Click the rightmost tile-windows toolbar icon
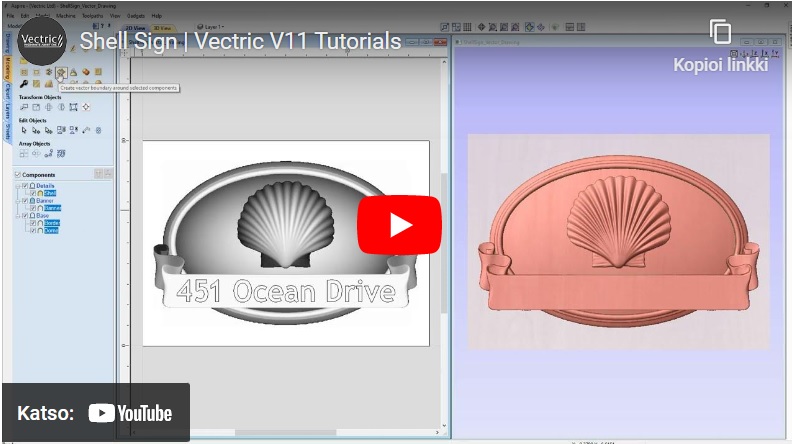792x444 pixels. coord(581,27)
